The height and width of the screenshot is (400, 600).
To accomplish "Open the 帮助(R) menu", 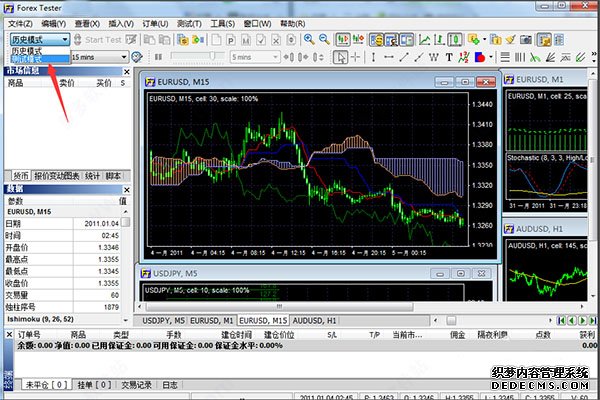I will pos(293,24).
